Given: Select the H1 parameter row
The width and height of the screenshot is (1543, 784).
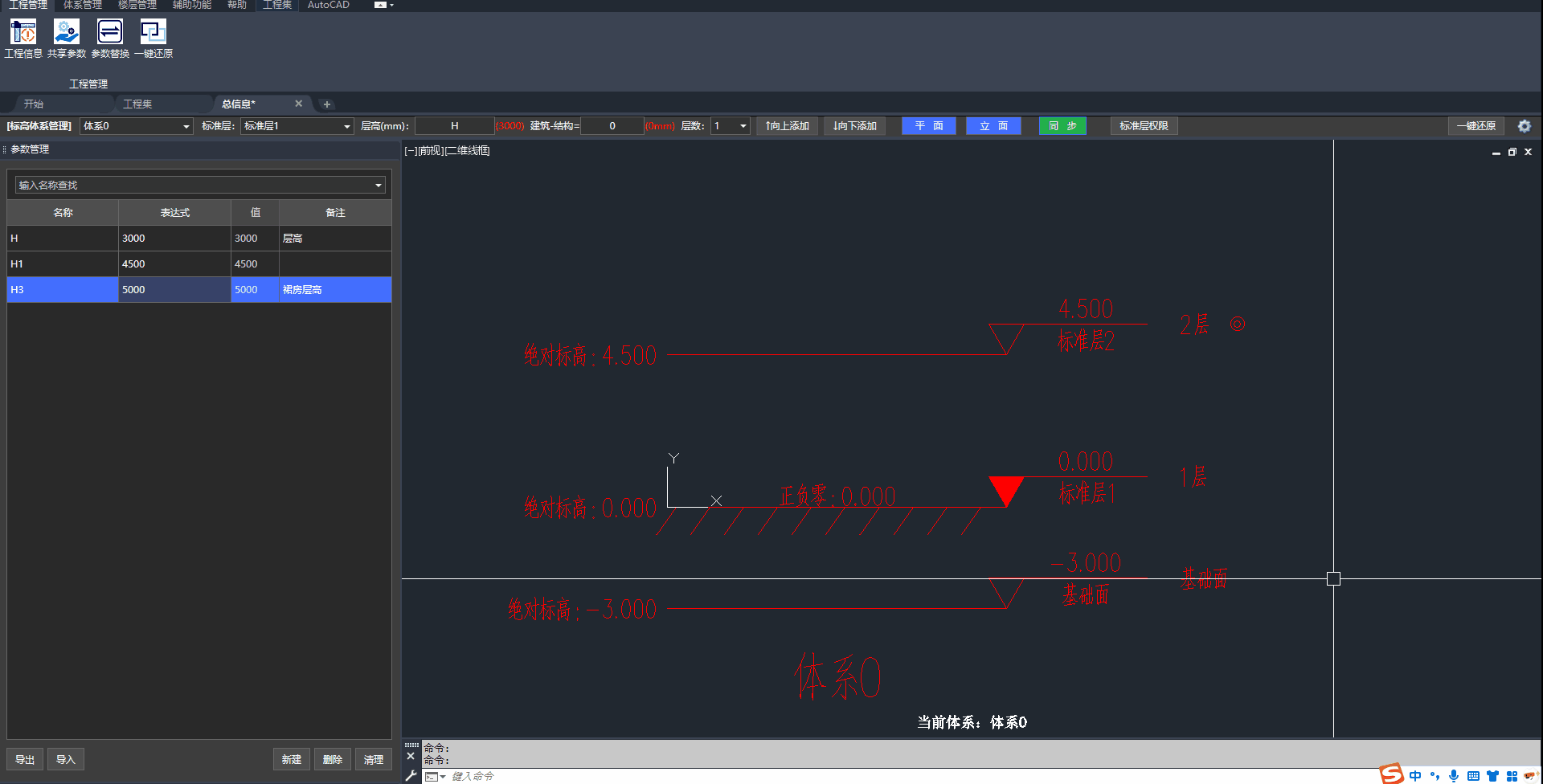Looking at the screenshot, I should [63, 264].
